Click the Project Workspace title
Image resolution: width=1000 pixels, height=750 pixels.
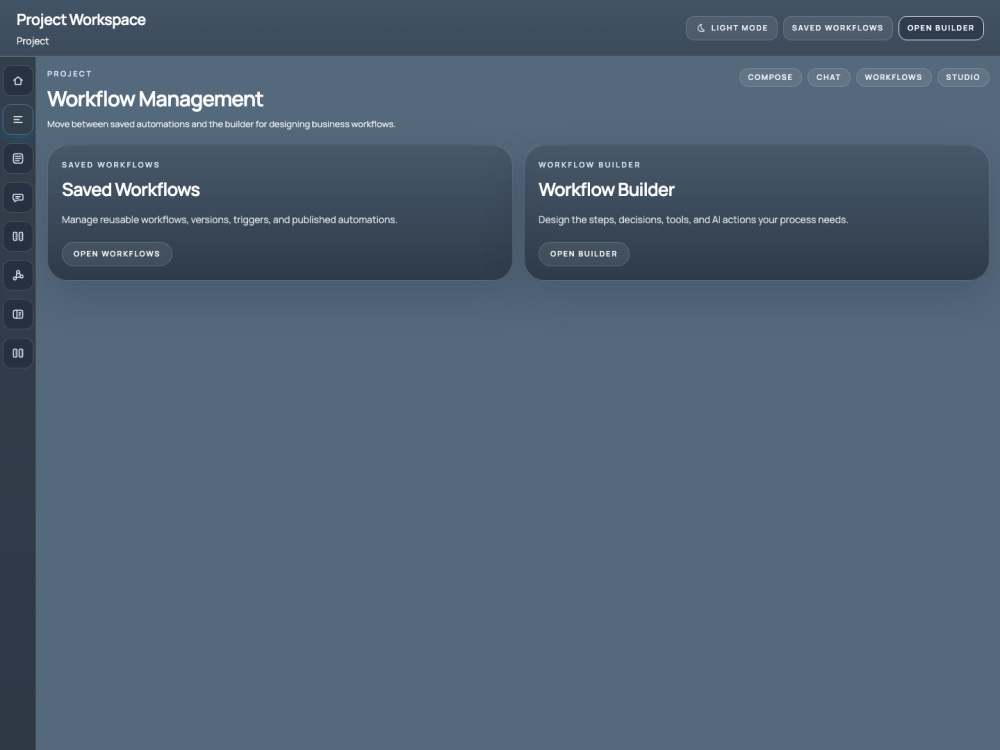coord(81,20)
